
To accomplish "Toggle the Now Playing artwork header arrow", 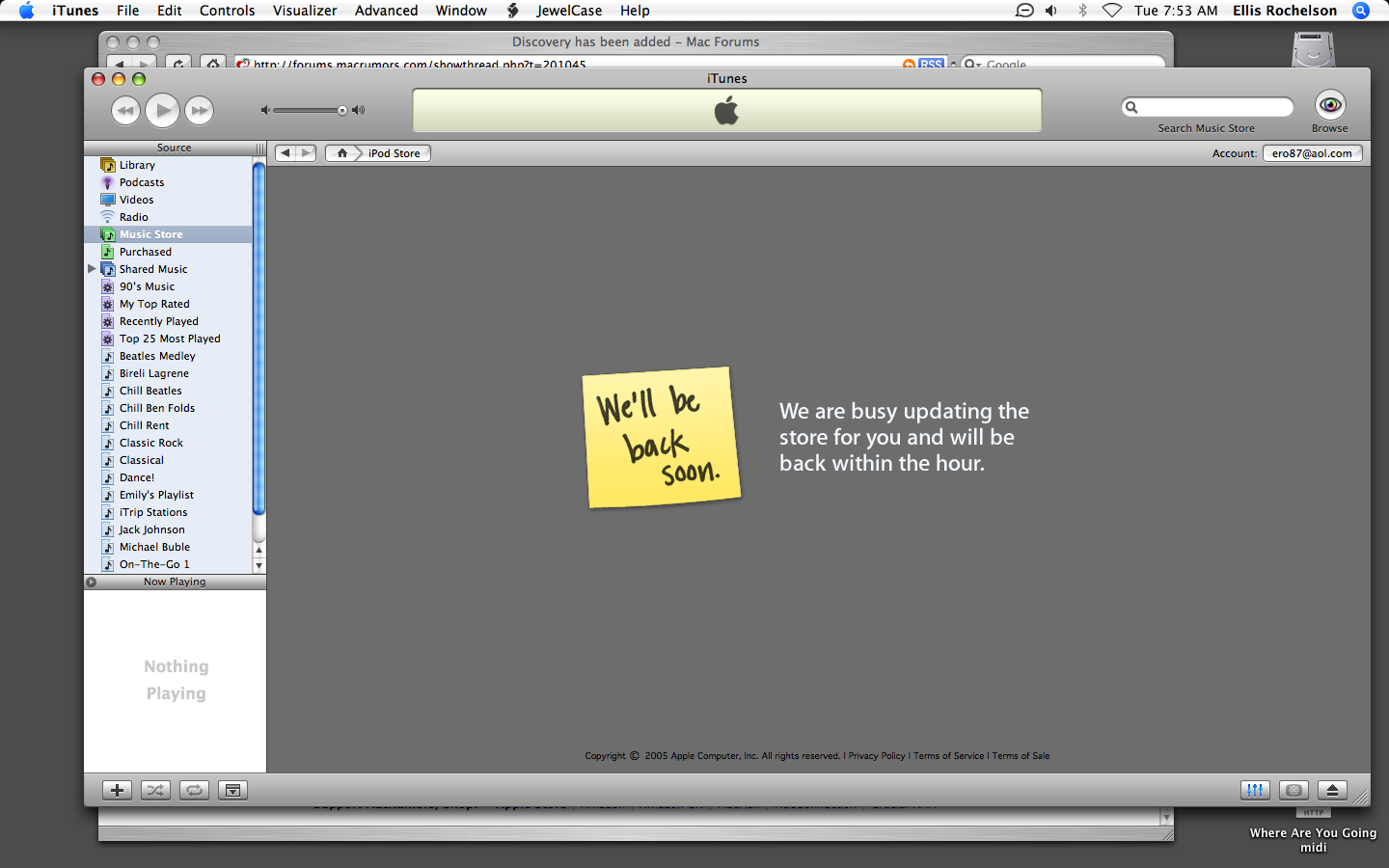I will coord(91,582).
